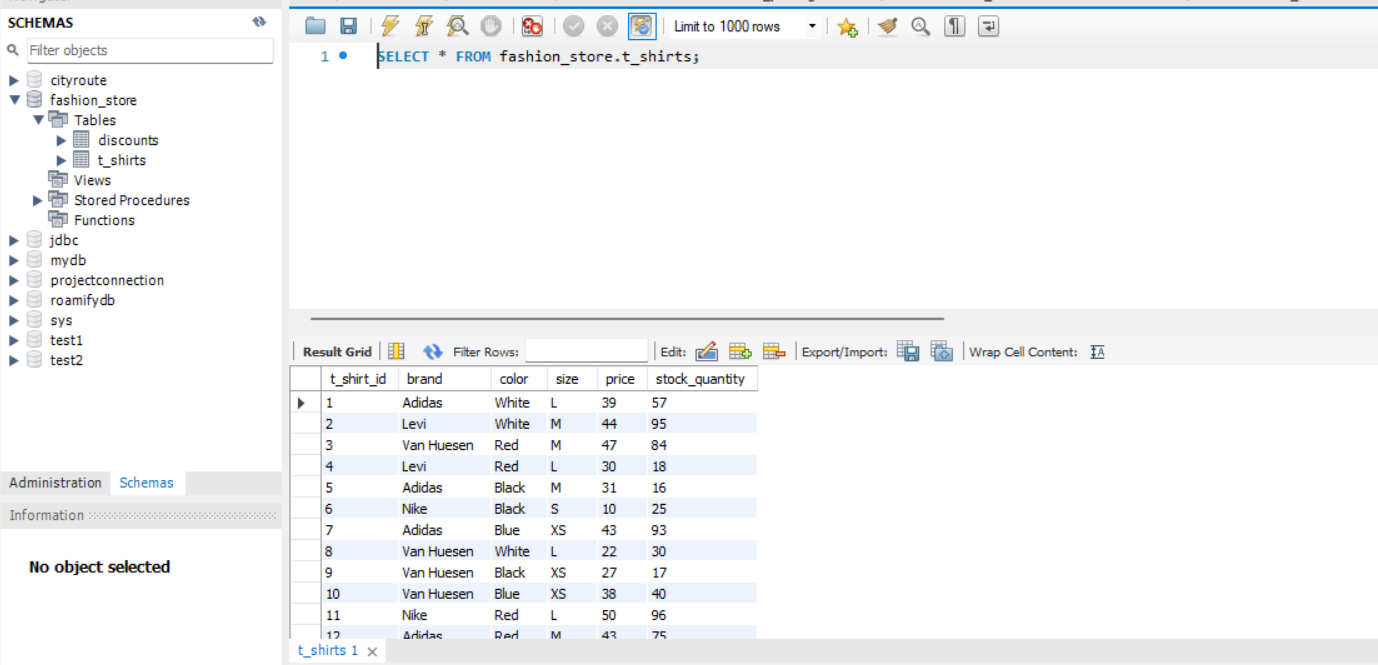Image resolution: width=1378 pixels, height=665 pixels.
Task: Select the Functions tree item
Action: pos(104,220)
